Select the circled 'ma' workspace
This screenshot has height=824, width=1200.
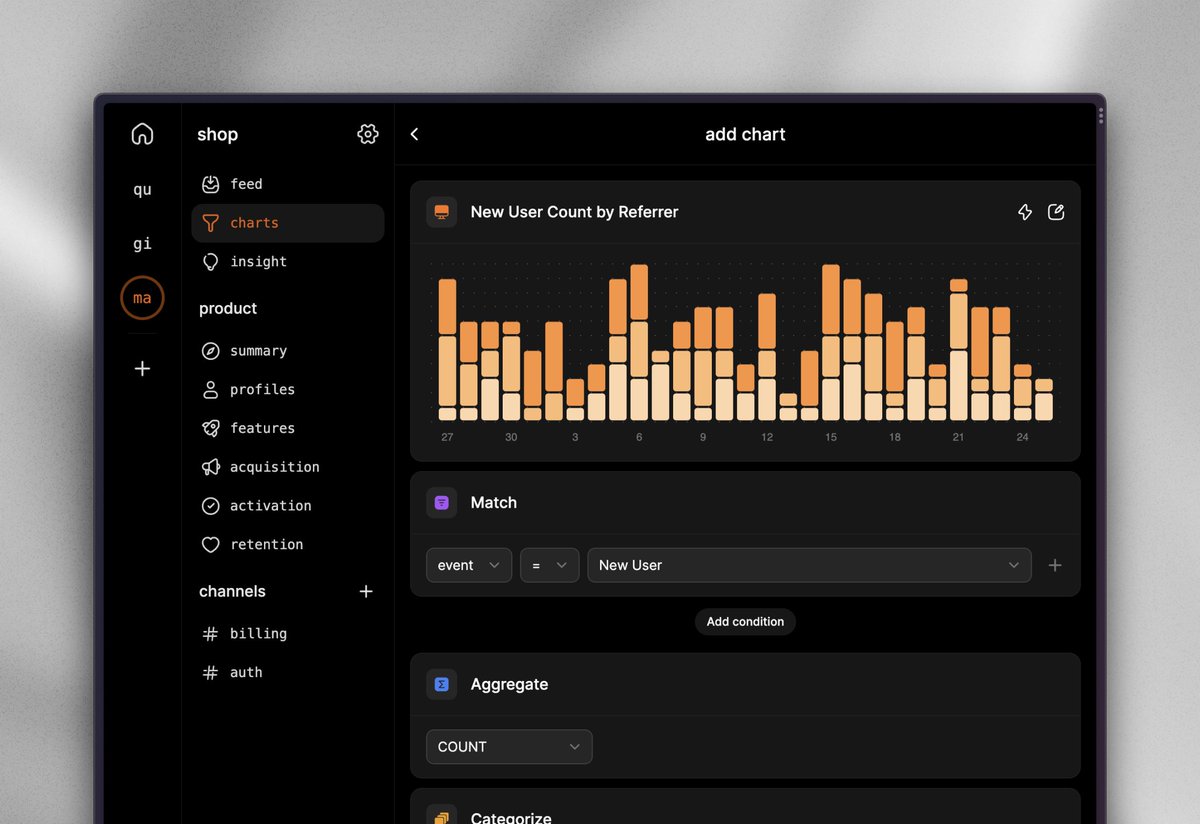click(x=142, y=298)
